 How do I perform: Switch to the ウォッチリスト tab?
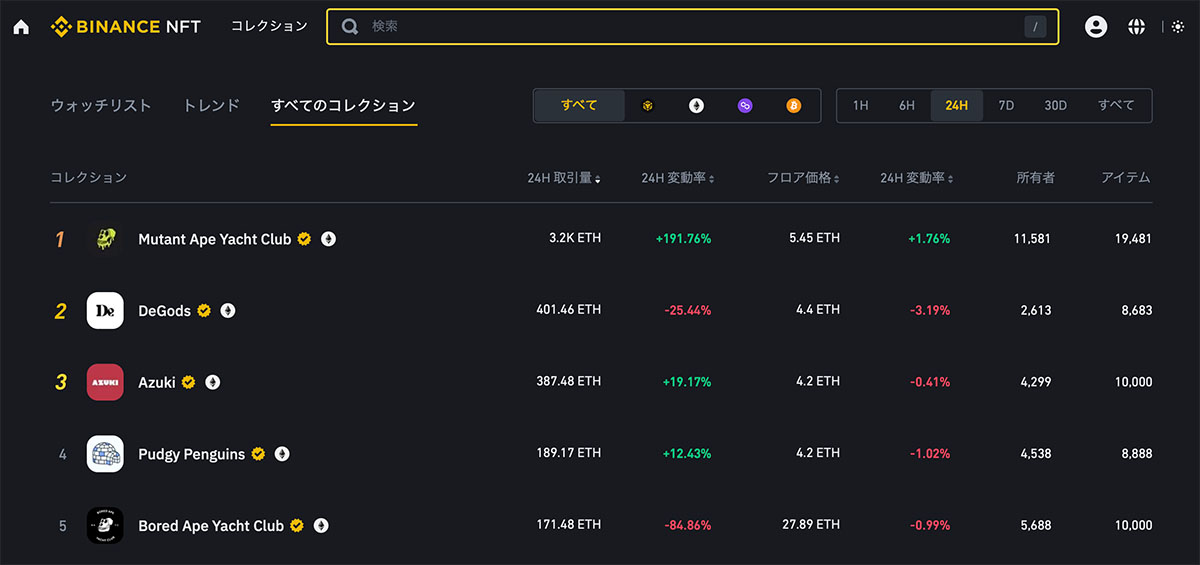tap(101, 105)
